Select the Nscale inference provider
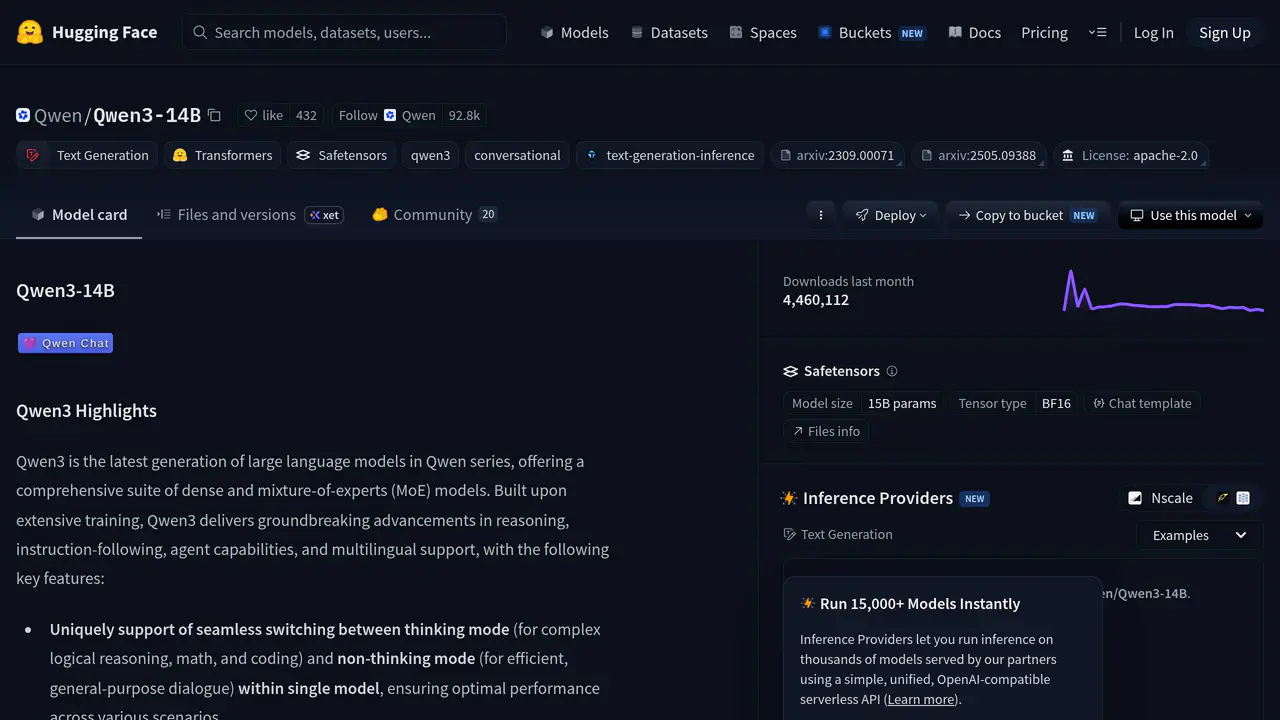 click(x=1161, y=498)
